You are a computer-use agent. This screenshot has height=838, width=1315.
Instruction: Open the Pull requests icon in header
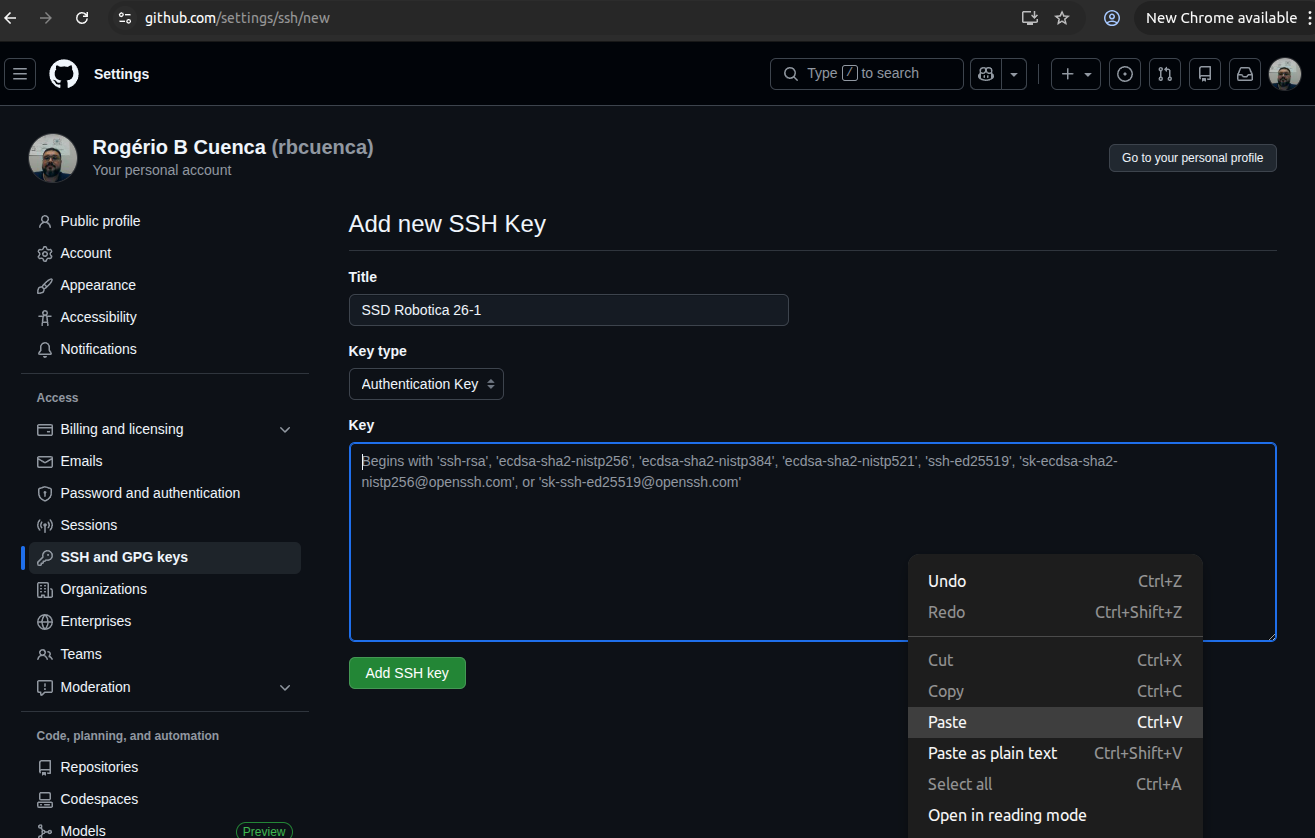pos(1165,74)
